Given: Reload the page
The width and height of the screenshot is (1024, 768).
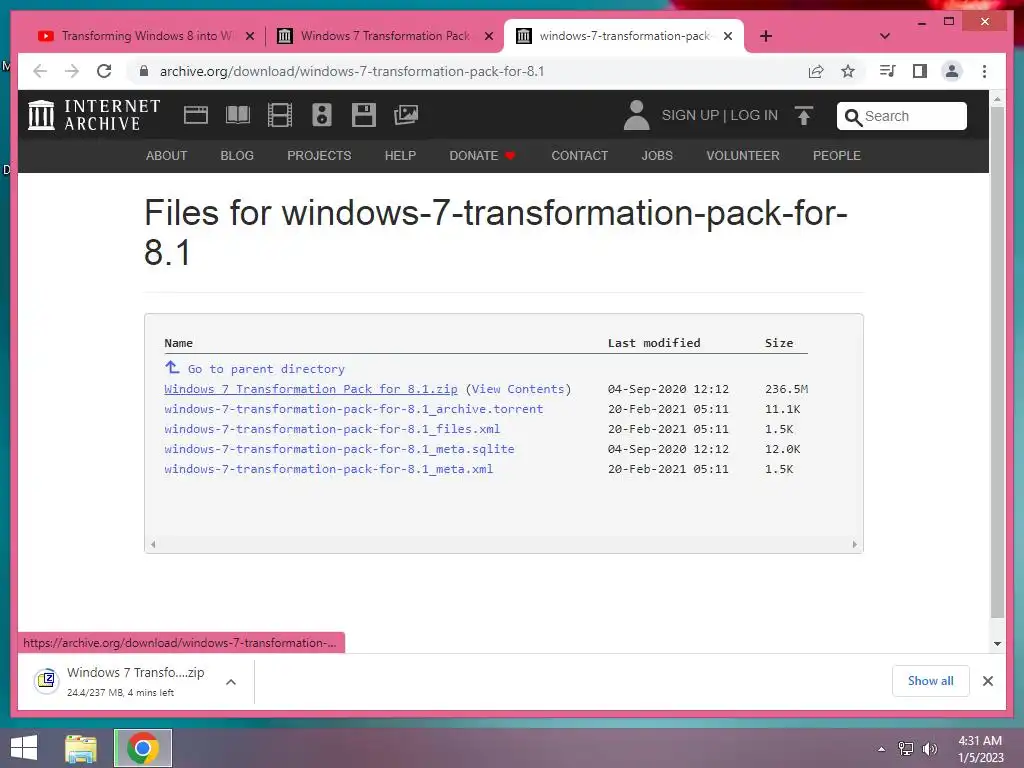Looking at the screenshot, I should tap(104, 71).
